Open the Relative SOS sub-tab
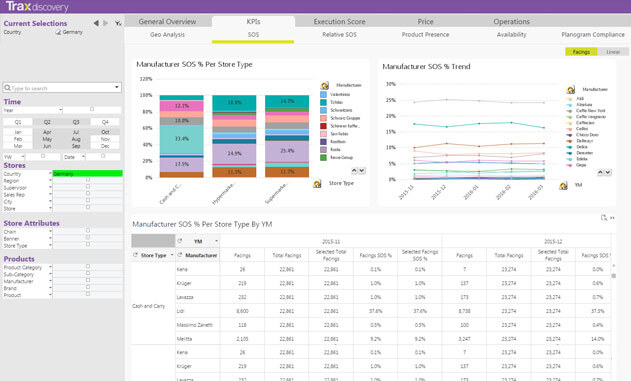The image size is (631, 381). (339, 35)
